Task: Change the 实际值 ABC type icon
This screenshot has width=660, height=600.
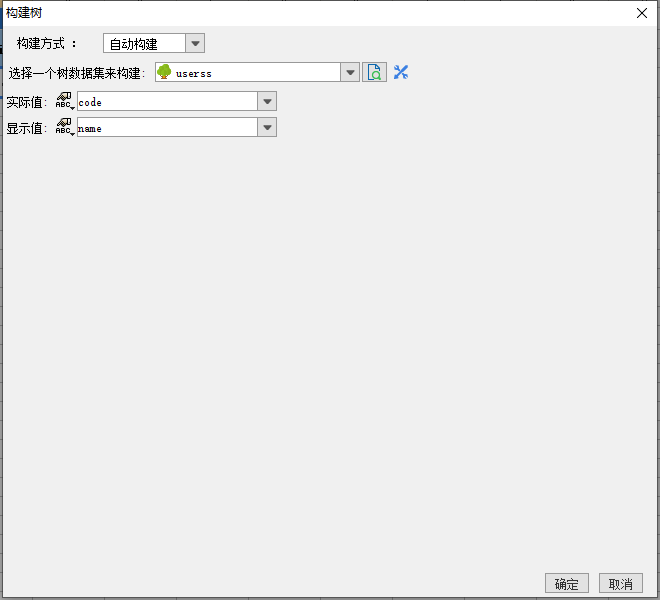Action: tap(65, 101)
